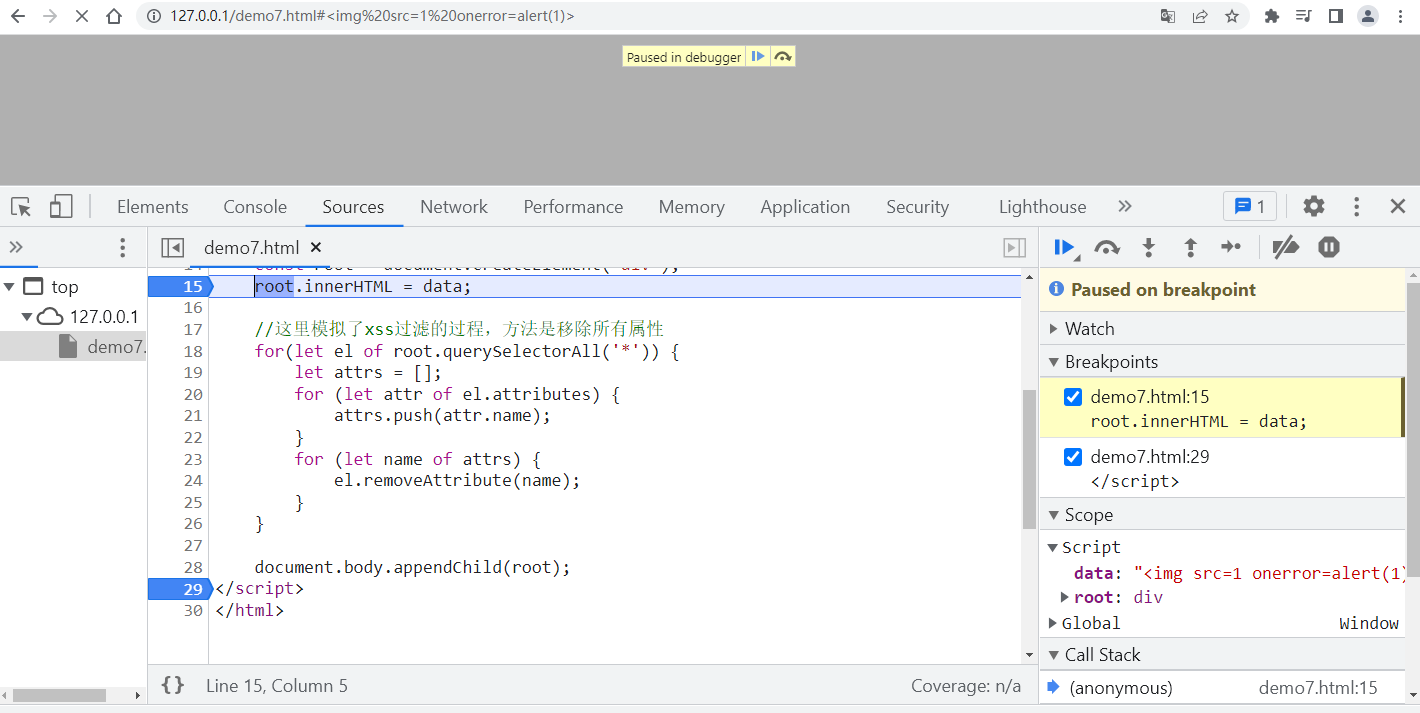Show more DevTools tabs
This screenshot has width=1420, height=713.
click(x=1125, y=207)
